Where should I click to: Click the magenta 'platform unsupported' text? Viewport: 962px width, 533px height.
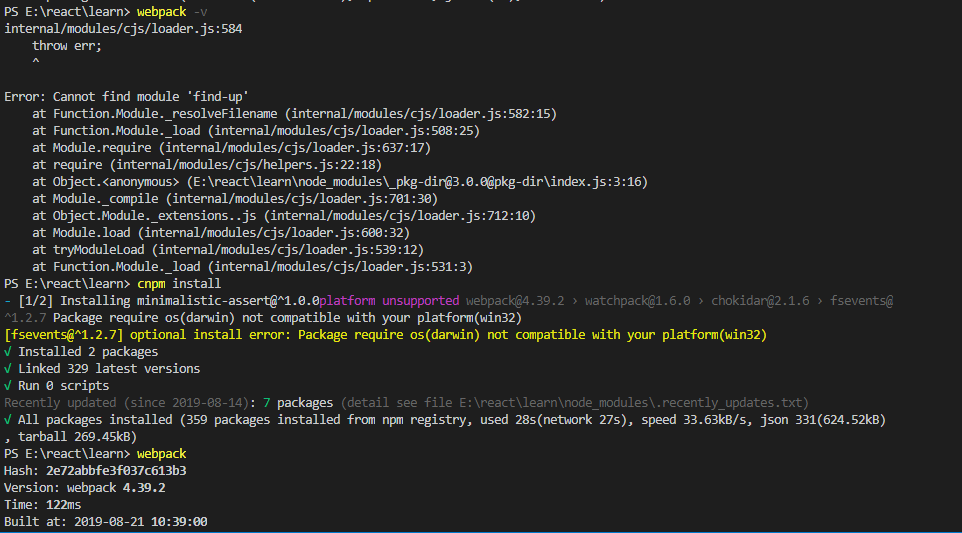pyautogui.click(x=389, y=301)
